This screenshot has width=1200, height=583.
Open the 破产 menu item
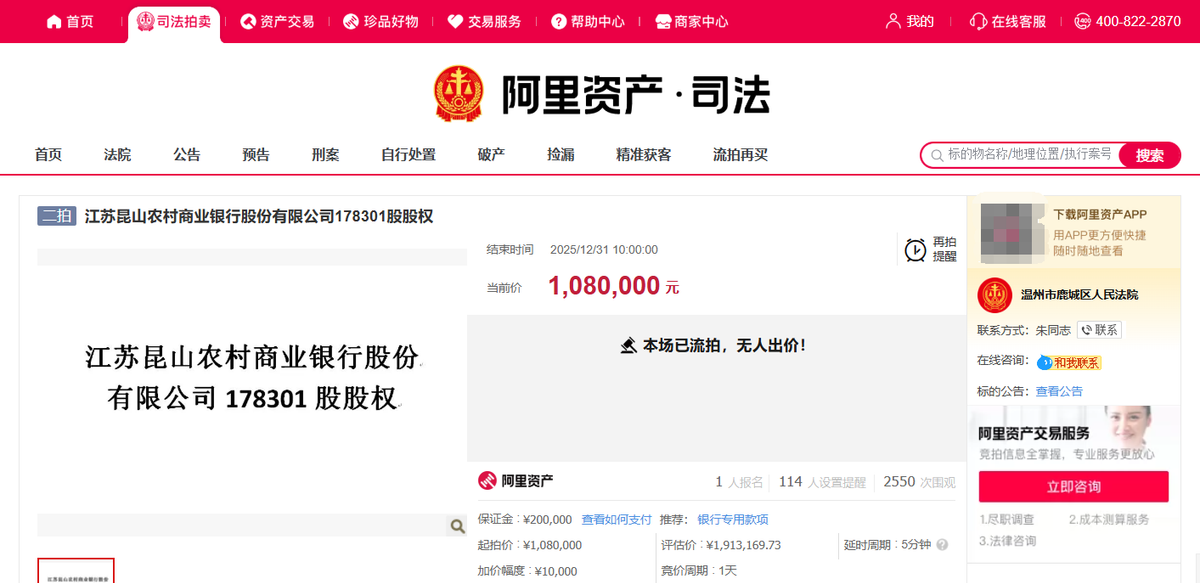491,155
